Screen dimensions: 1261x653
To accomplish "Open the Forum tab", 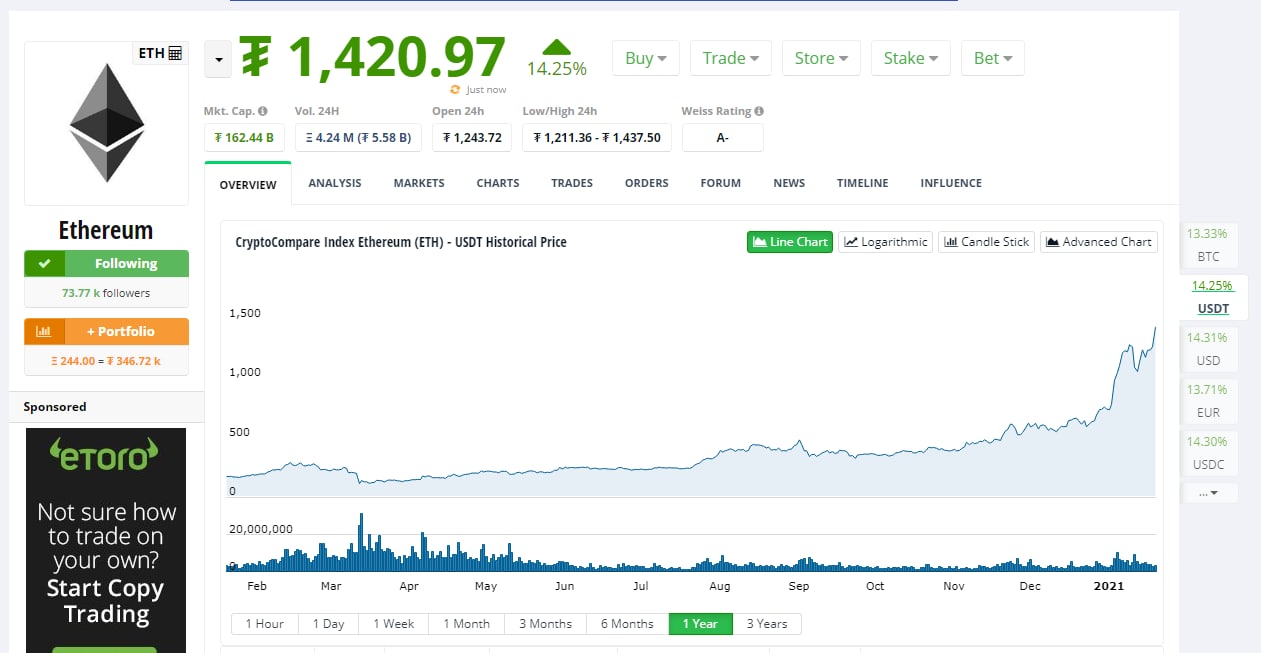I will (x=721, y=183).
